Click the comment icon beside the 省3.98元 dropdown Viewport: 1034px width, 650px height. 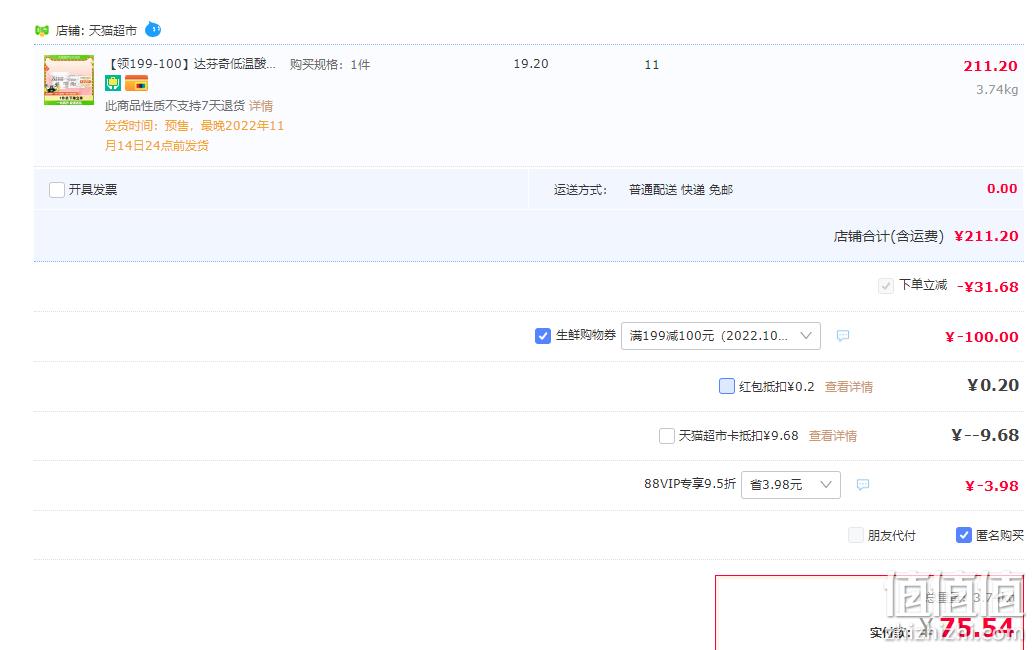(863, 485)
